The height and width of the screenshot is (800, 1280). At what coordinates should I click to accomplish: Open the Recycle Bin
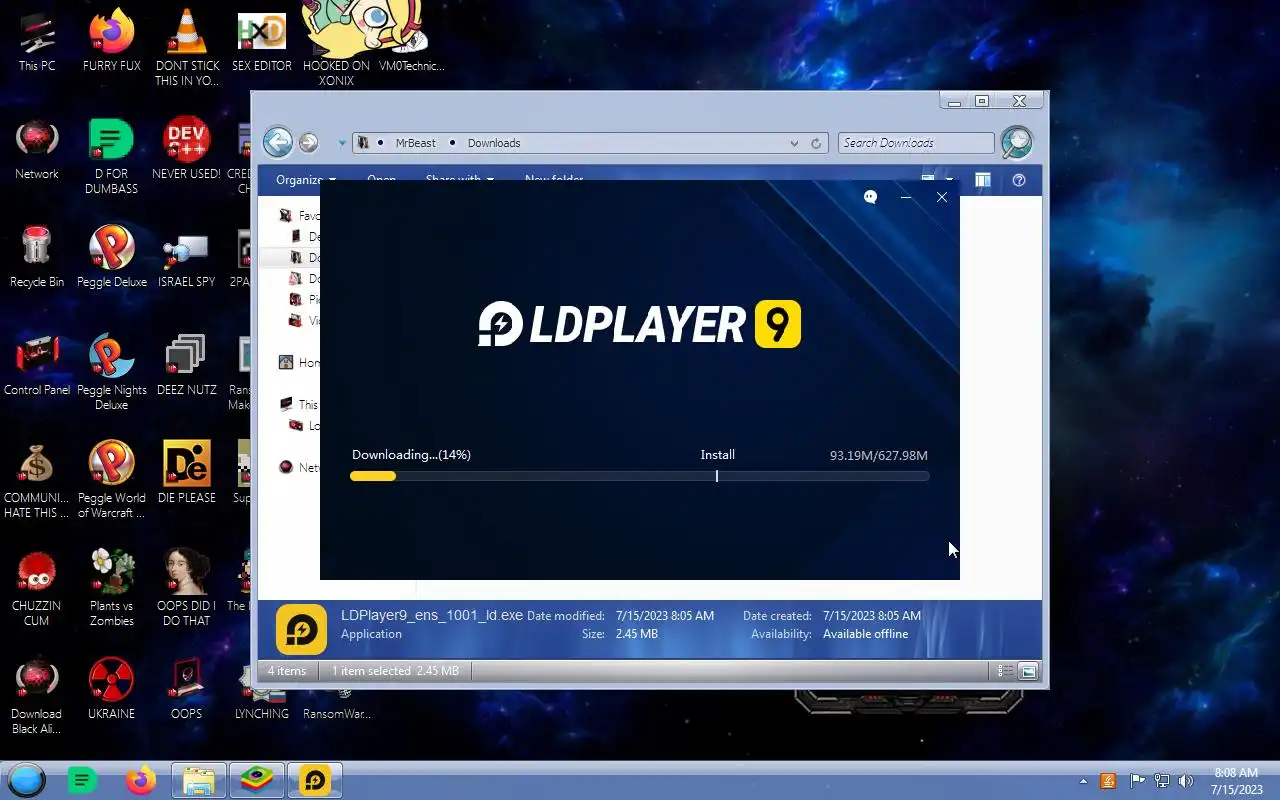pos(37,257)
